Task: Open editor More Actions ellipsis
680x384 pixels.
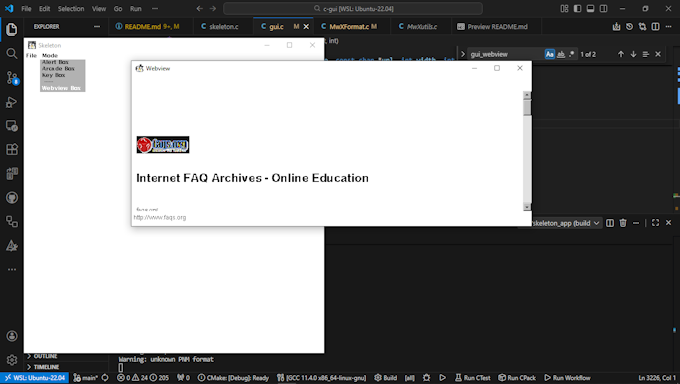Action: 668,26
